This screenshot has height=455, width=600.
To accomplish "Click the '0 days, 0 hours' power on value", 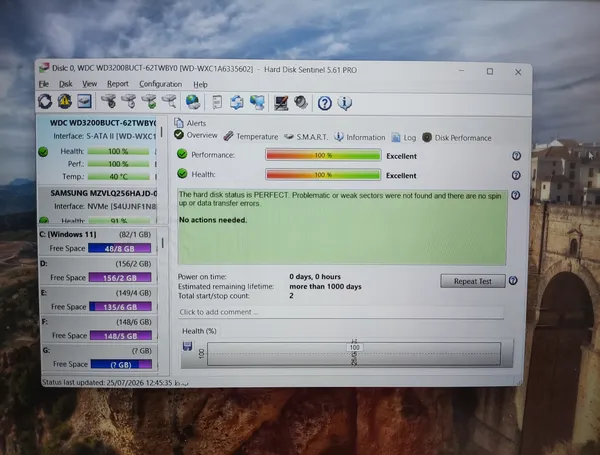I will (315, 276).
